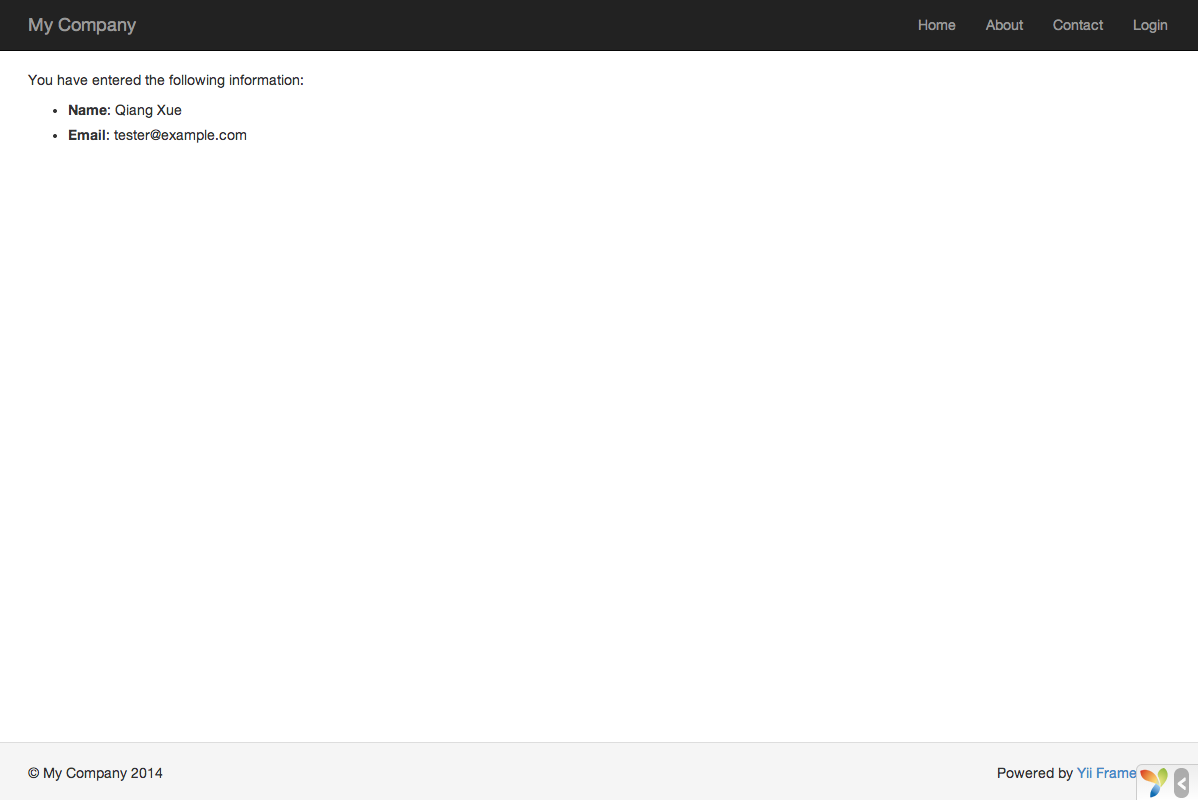Go to the About page

(1004, 25)
